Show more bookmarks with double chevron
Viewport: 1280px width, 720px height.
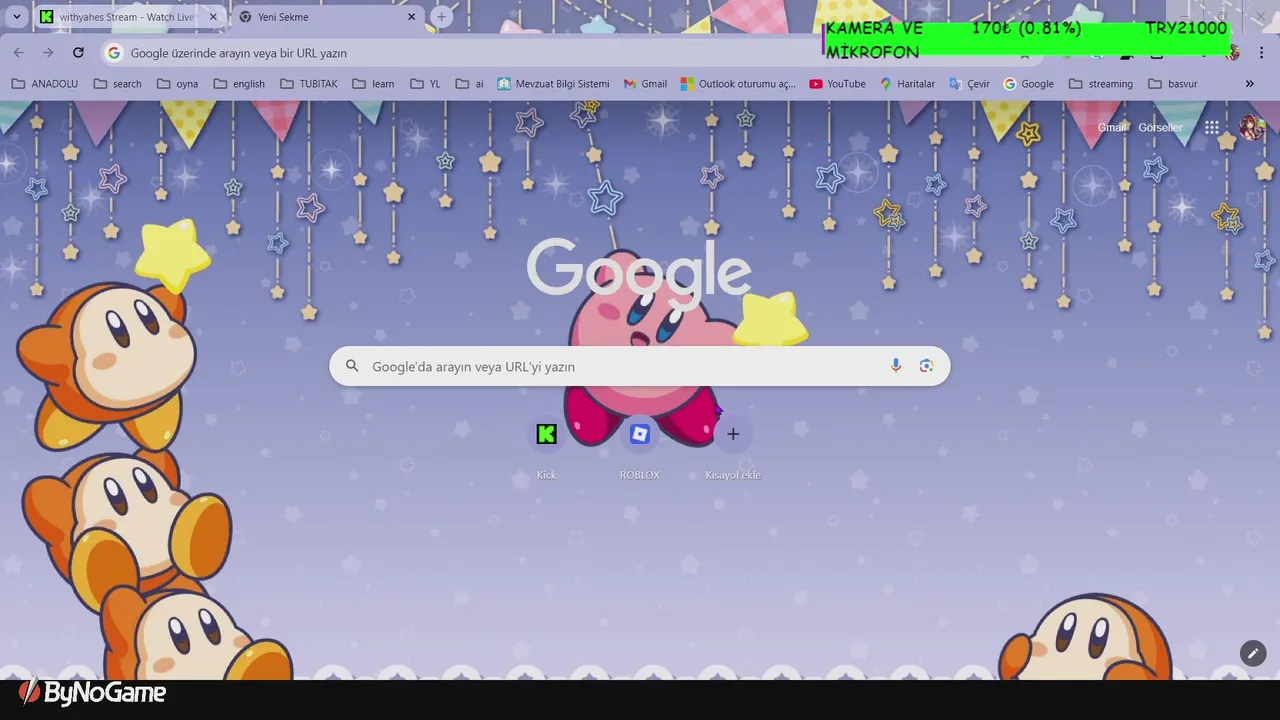[1249, 84]
